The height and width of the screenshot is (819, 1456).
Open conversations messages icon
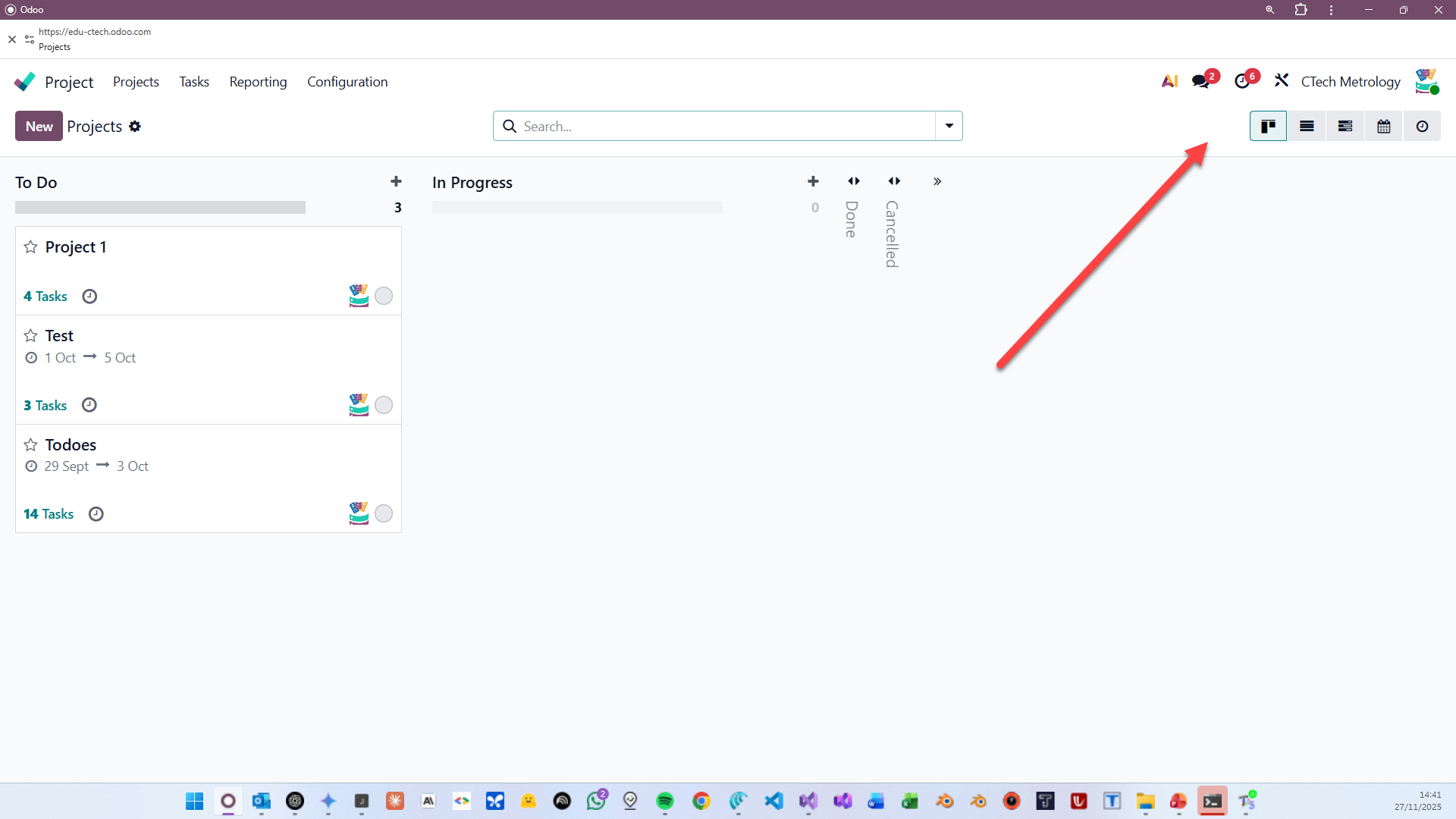[1200, 81]
